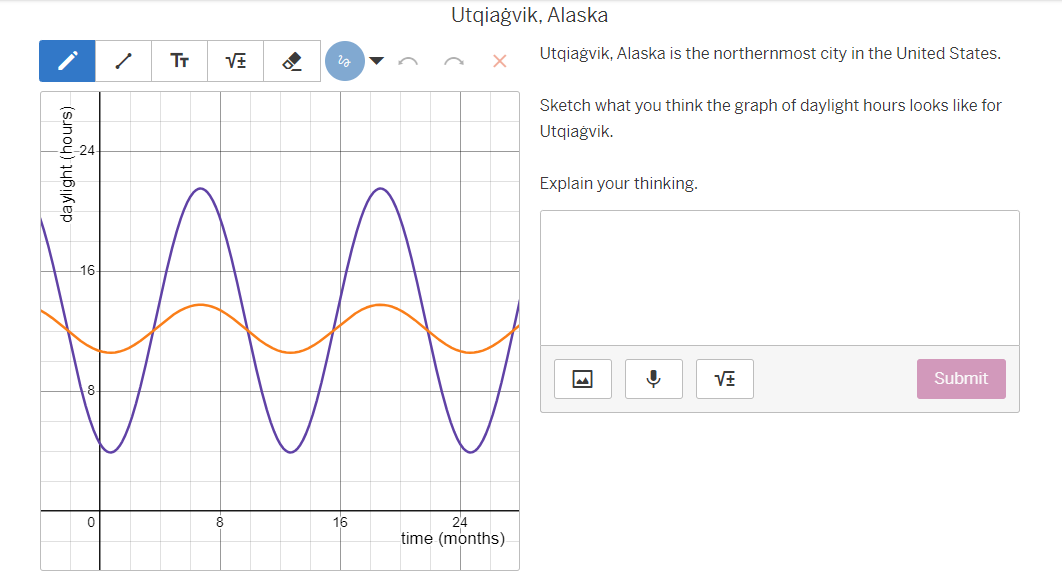Viewport: 1062px width, 581px height.
Task: Undo the last sketch stroke
Action: [407, 61]
